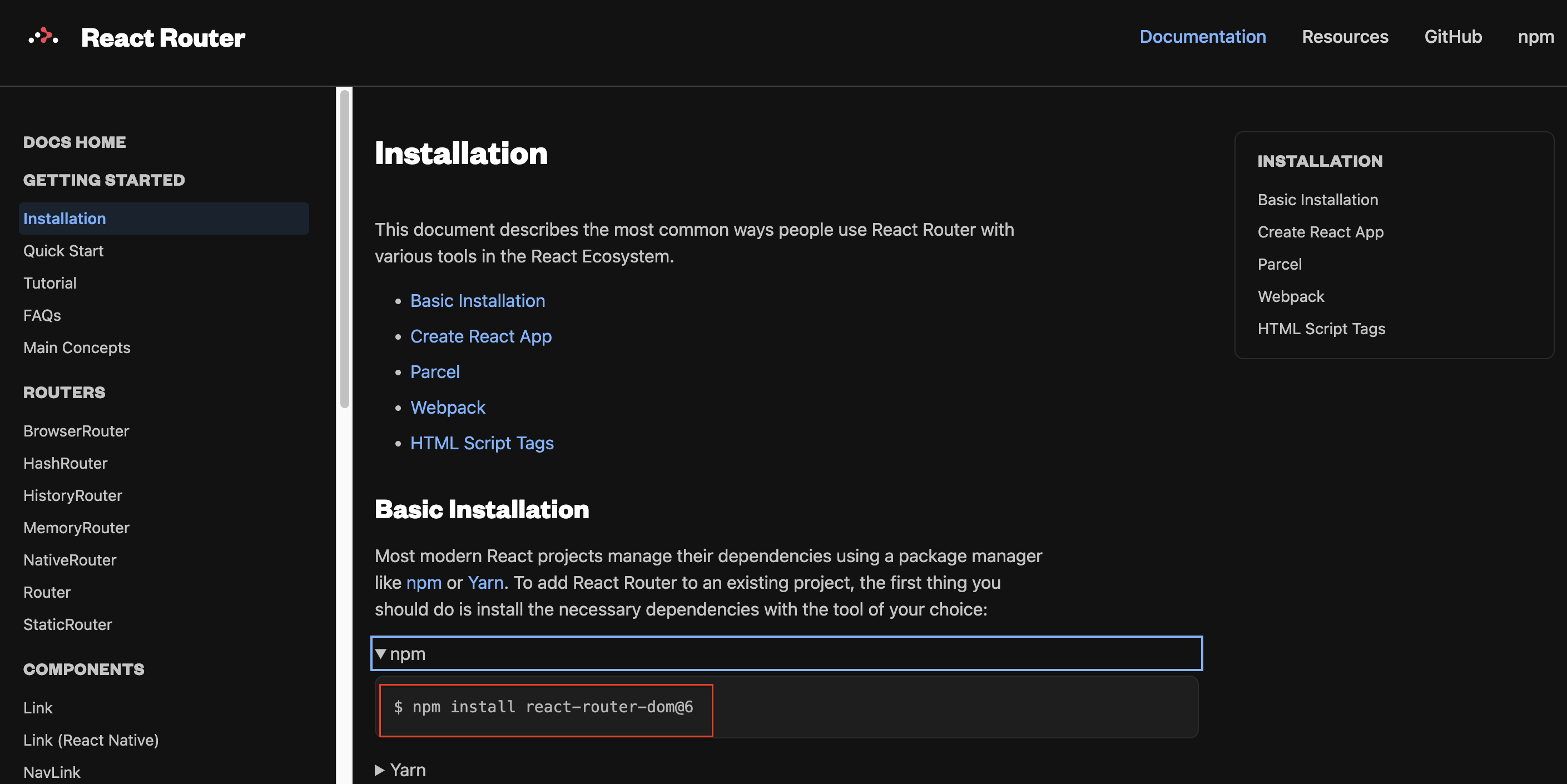
Task: Jump to the Create React App bullet link
Action: click(x=480, y=336)
